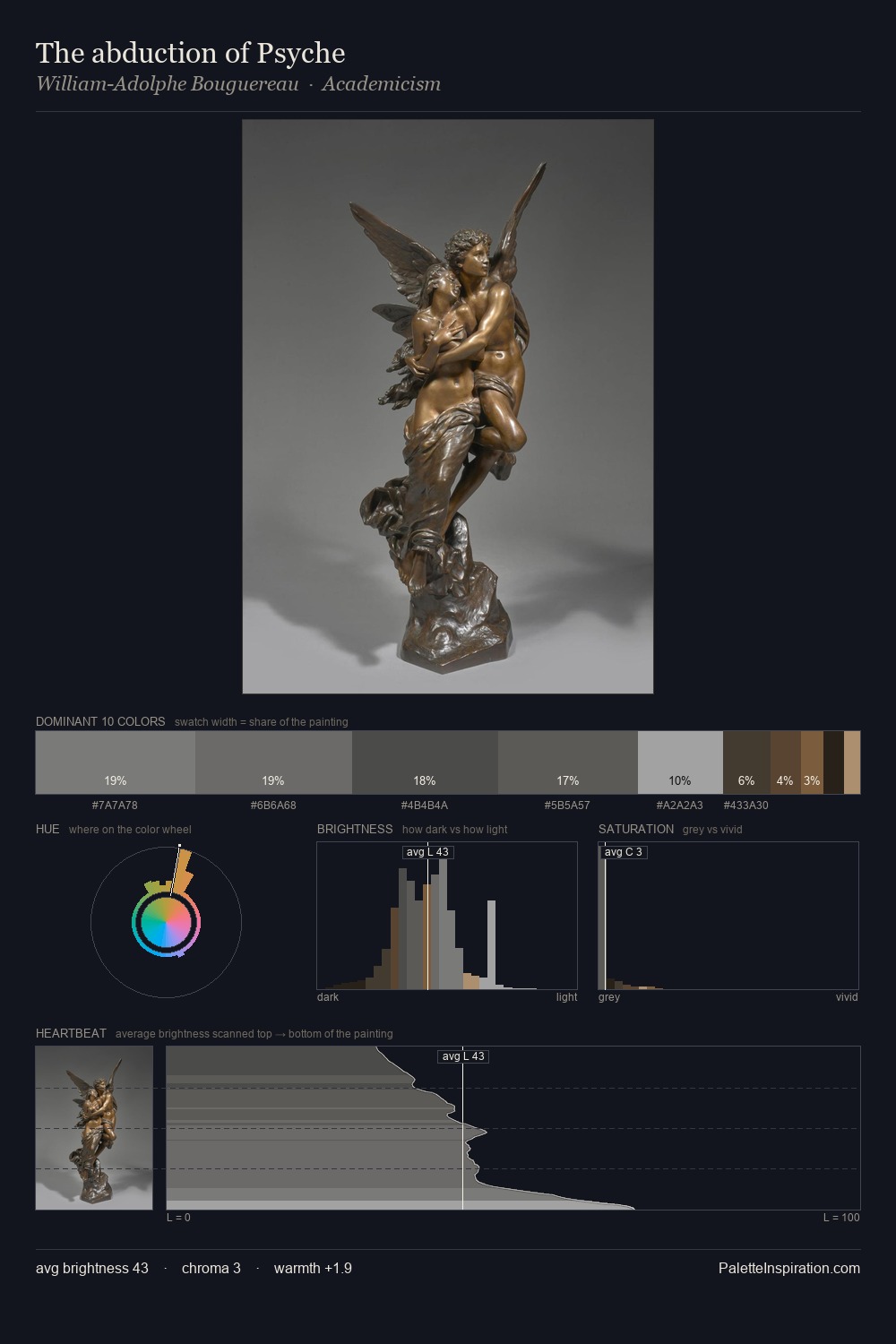896x1344 pixels.
Task: Select the near-black swatch beside the tan one
Action: coord(833,762)
